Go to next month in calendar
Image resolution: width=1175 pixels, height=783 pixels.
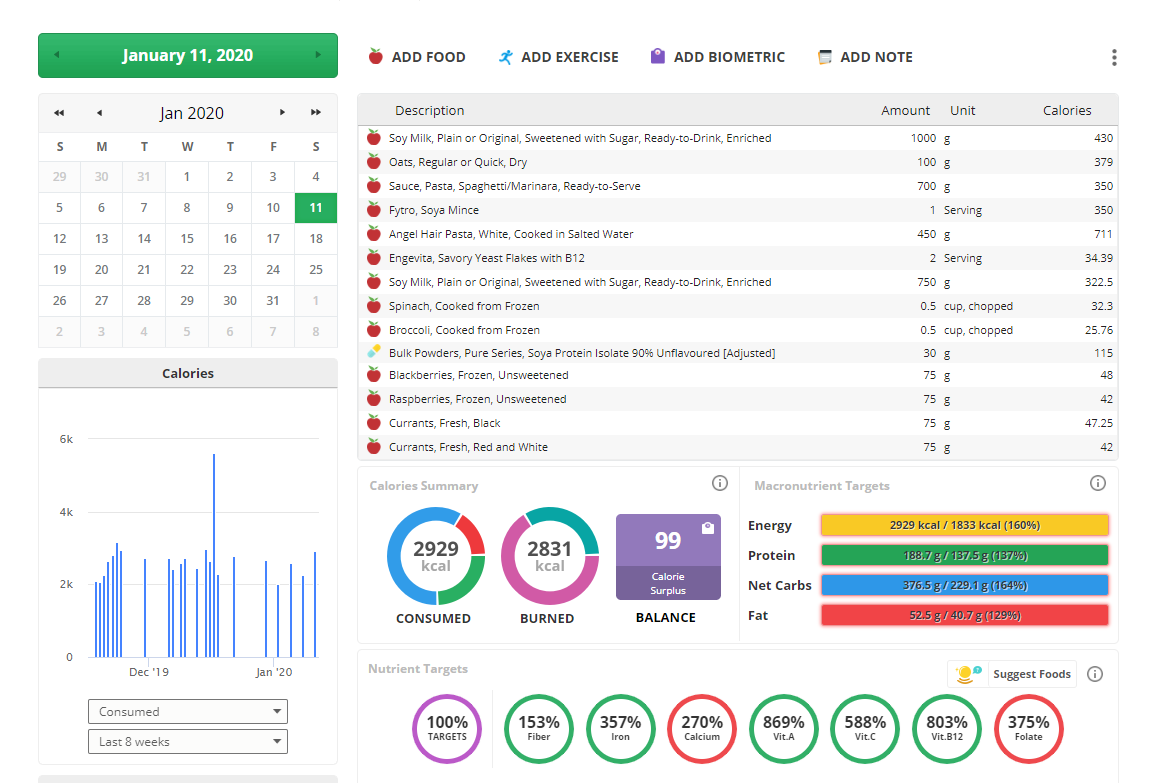pos(282,112)
